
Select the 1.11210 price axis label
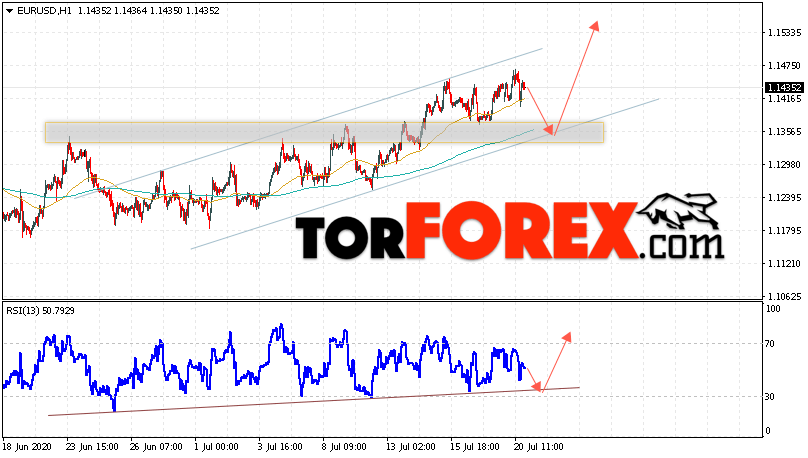click(784, 264)
